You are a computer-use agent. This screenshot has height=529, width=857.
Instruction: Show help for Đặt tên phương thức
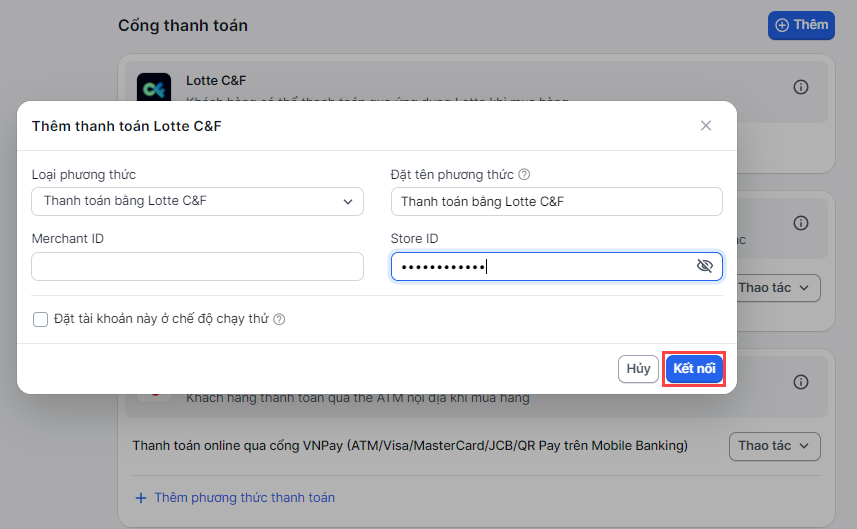[x=524, y=174]
